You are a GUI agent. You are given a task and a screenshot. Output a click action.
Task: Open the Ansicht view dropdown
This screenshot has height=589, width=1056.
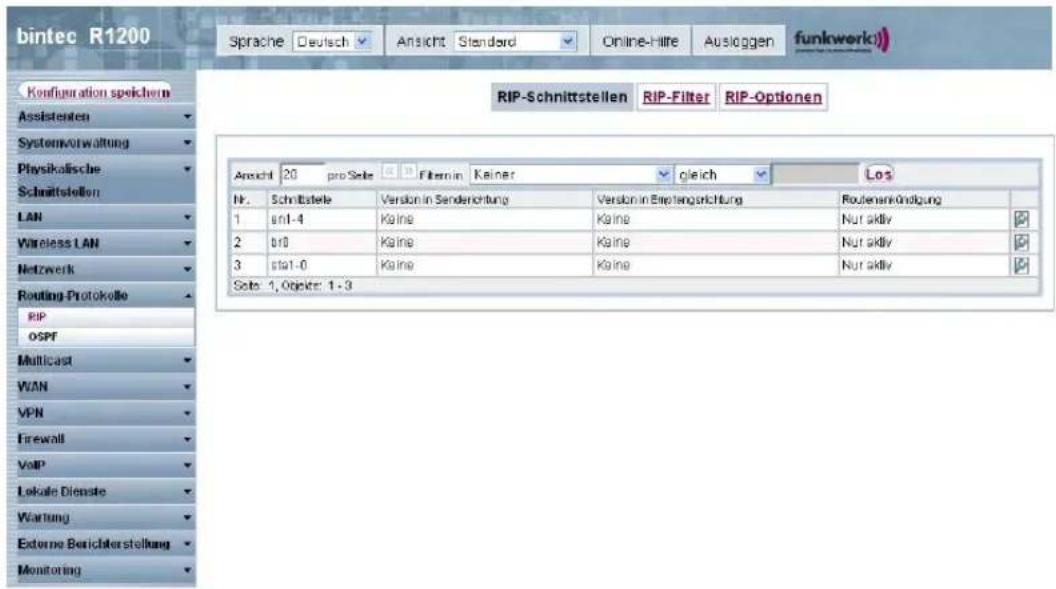[515, 42]
